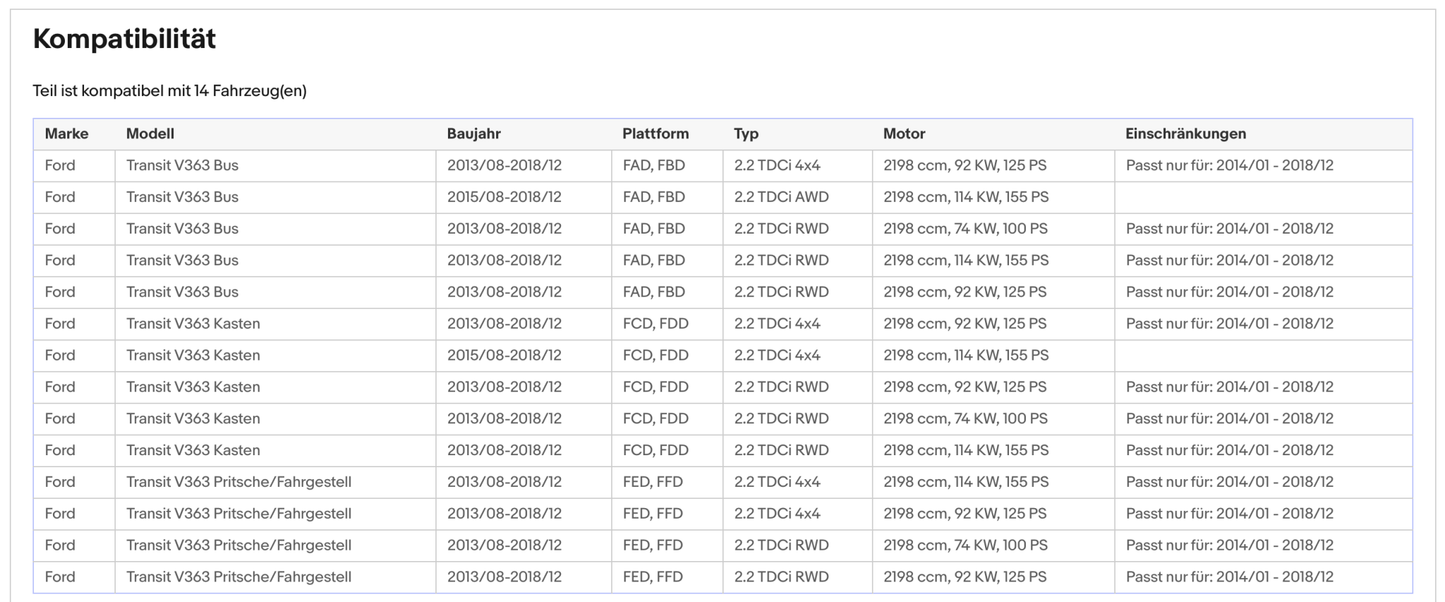
Task: Click the Kompatibilität section heading
Action: tap(124, 39)
